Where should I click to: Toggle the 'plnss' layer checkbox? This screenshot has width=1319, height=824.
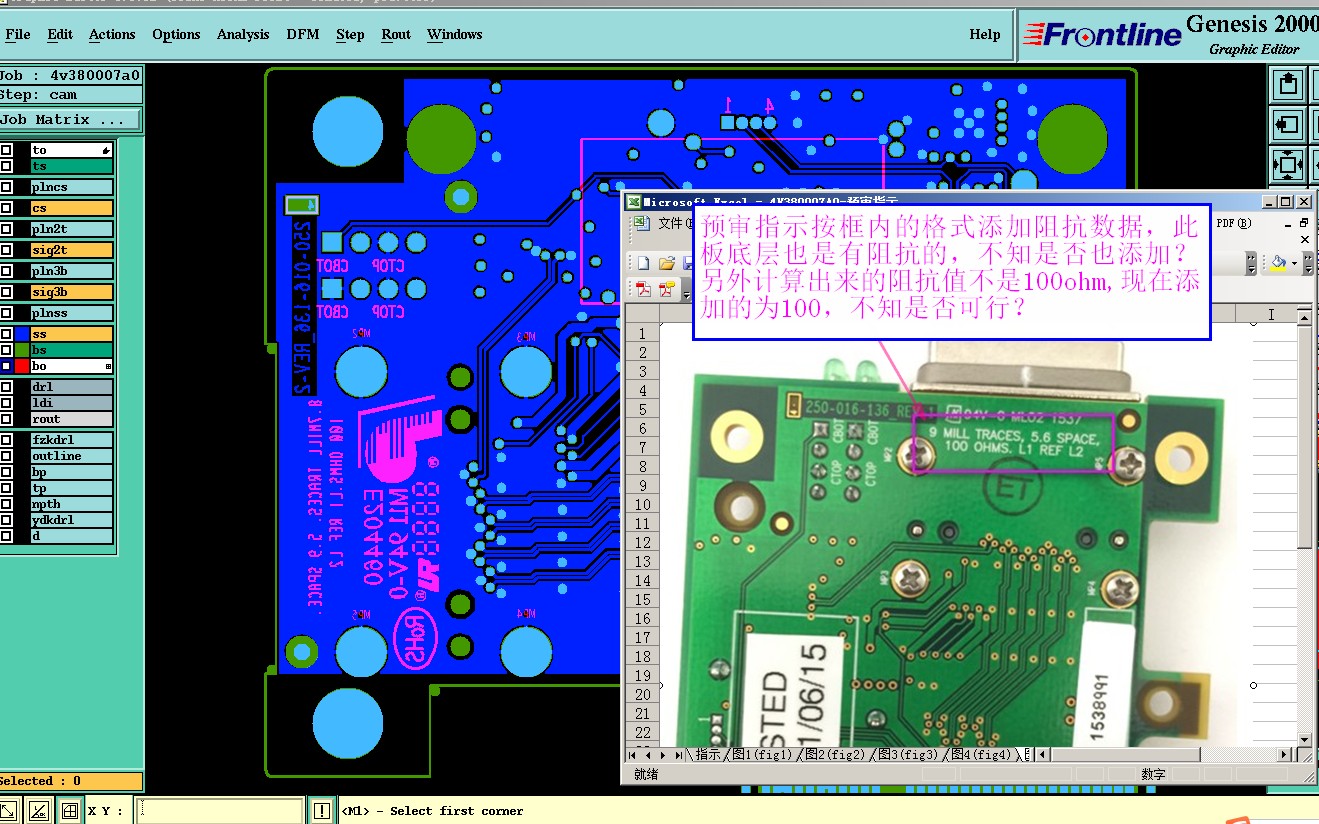(x=7, y=313)
